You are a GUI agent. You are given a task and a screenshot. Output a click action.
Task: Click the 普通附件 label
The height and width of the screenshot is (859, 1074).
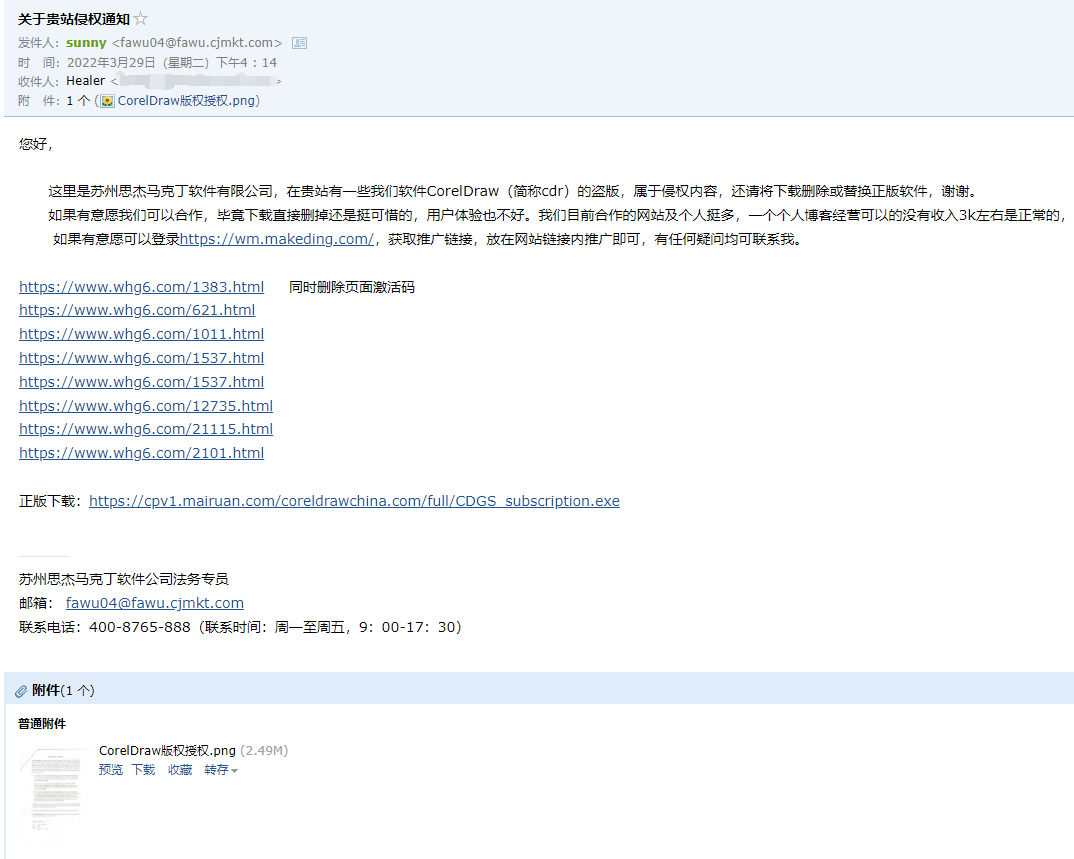tap(42, 724)
